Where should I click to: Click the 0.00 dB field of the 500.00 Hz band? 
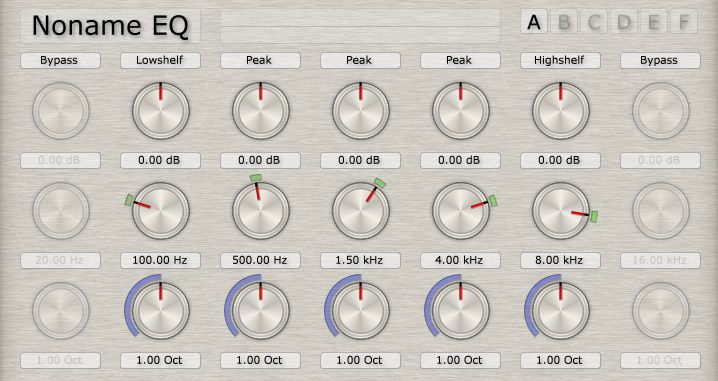(260, 160)
